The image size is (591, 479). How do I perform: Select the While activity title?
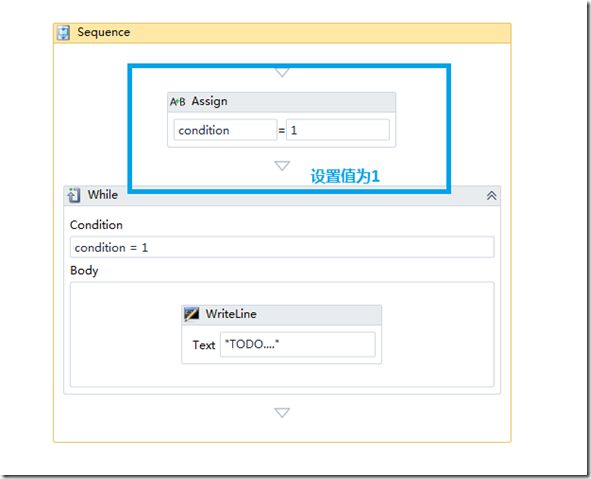(103, 195)
